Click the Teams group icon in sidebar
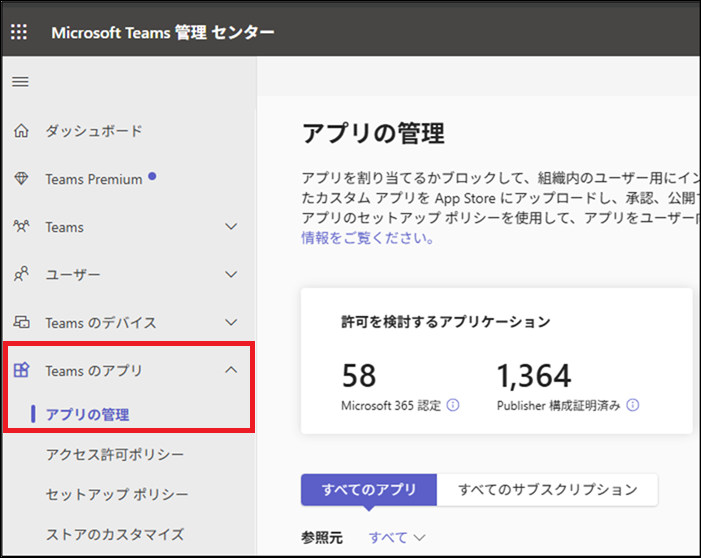 point(21,226)
